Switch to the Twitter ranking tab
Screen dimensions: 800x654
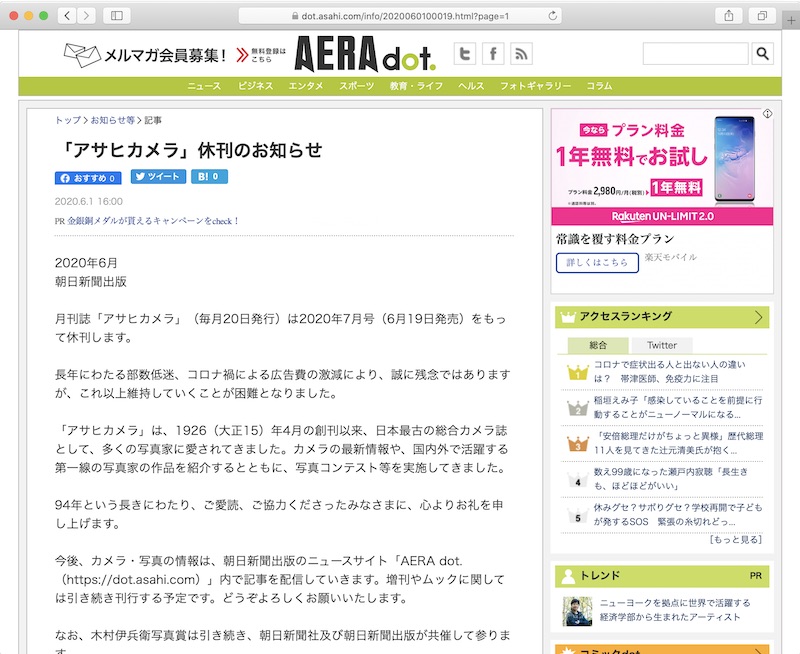click(x=660, y=343)
